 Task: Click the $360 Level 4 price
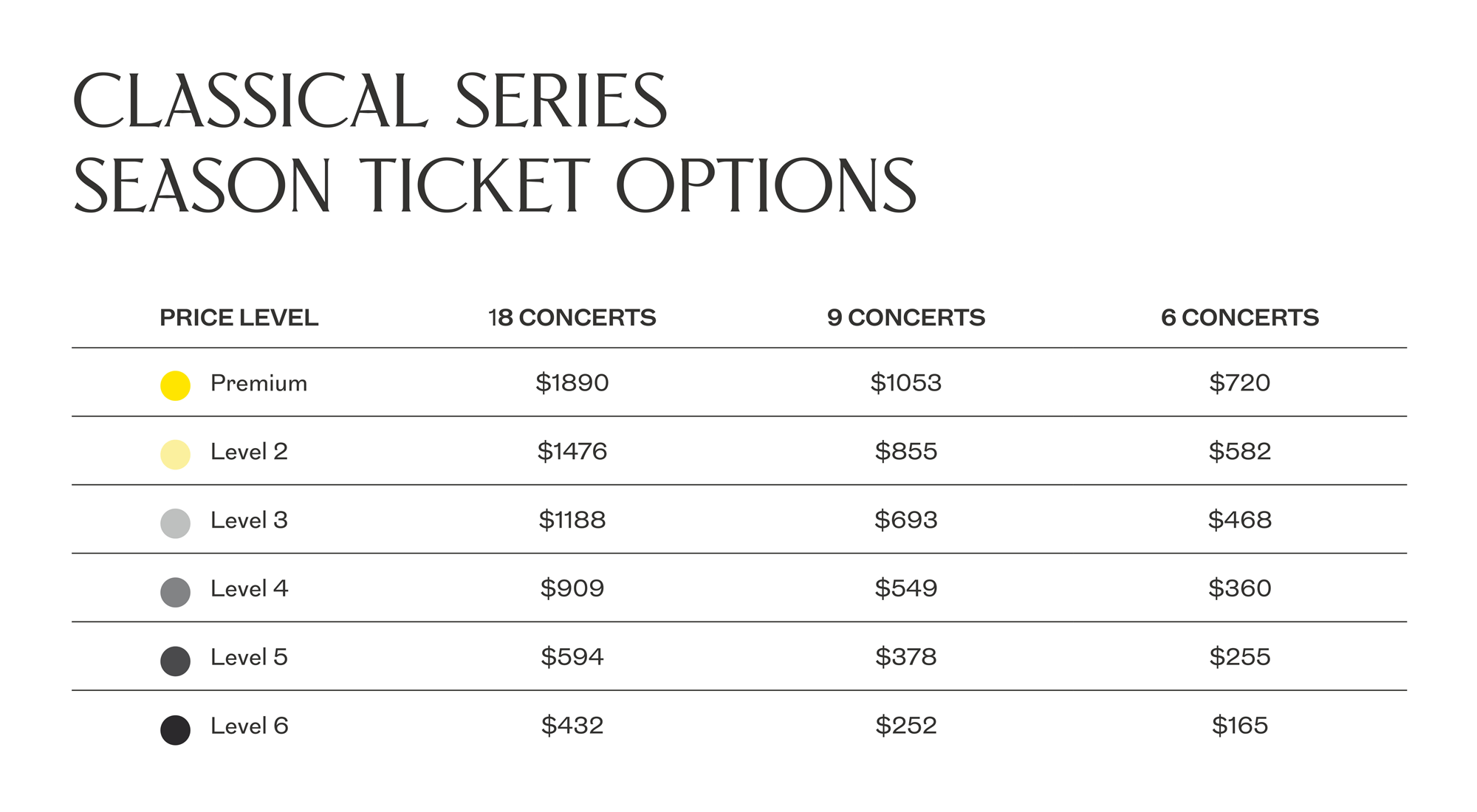tap(1240, 588)
